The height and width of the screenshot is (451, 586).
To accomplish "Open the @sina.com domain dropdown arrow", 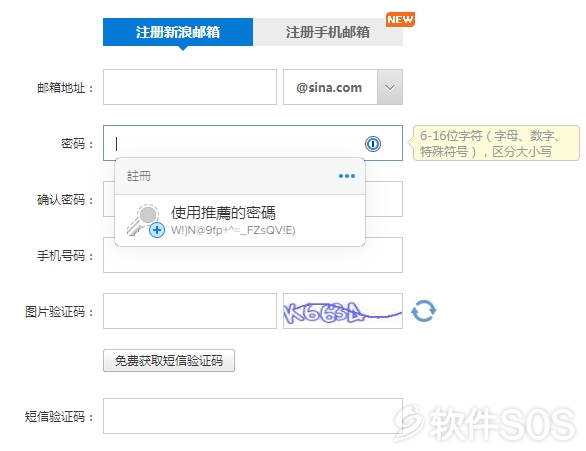I will (x=390, y=87).
